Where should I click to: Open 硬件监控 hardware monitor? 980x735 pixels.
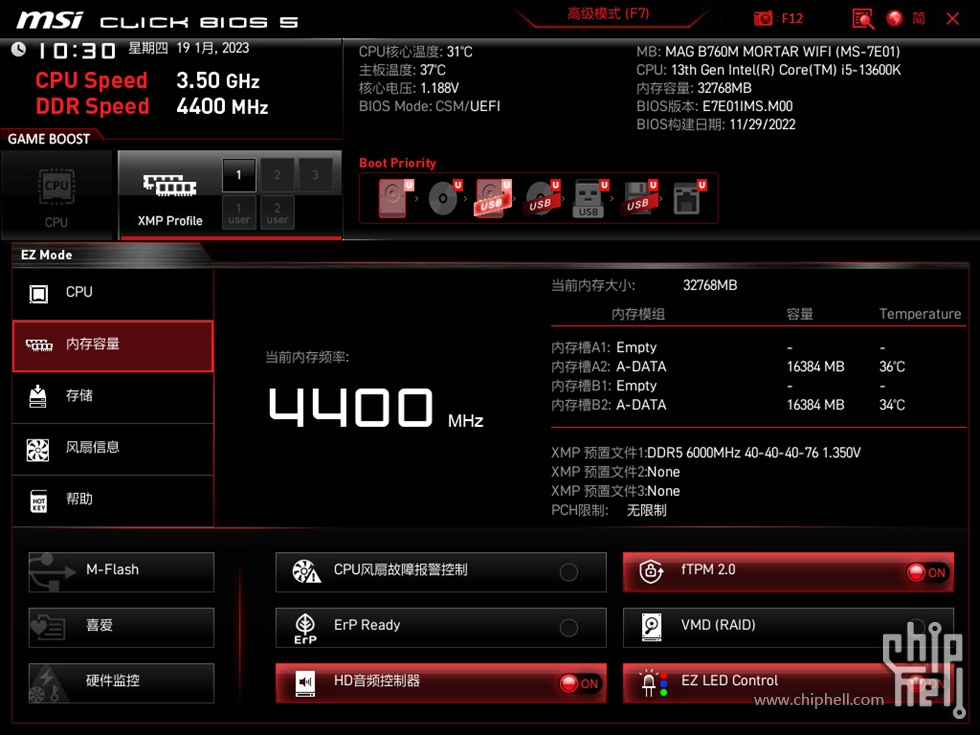click(121, 683)
